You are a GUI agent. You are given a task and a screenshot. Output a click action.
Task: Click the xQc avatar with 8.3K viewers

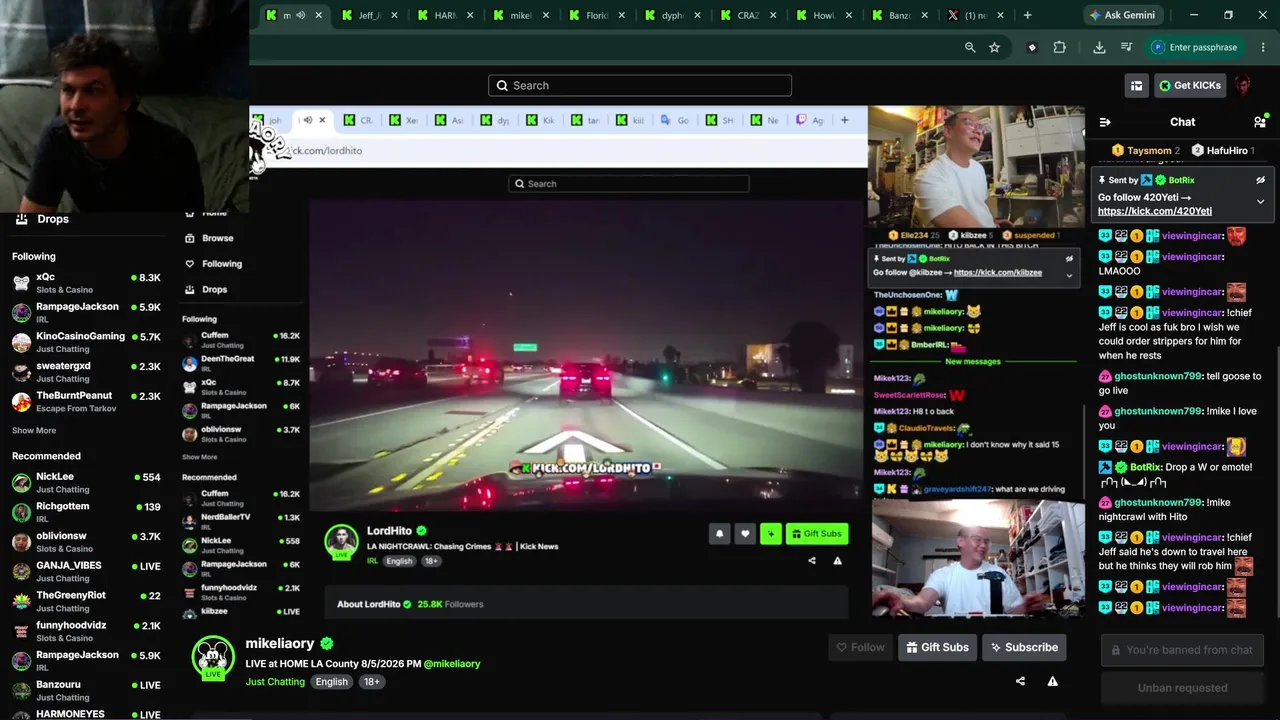21,283
